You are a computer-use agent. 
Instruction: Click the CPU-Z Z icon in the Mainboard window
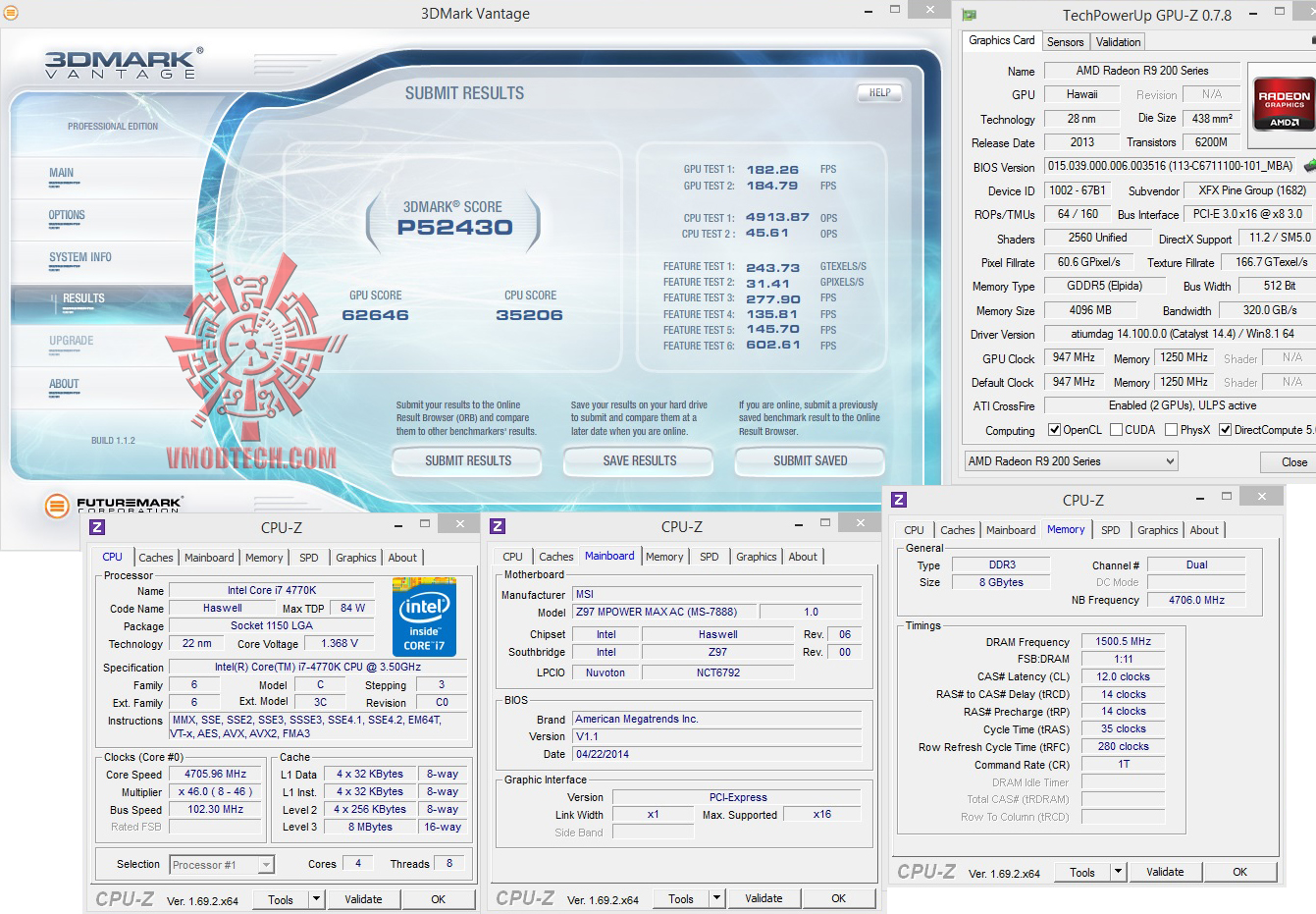point(498,526)
